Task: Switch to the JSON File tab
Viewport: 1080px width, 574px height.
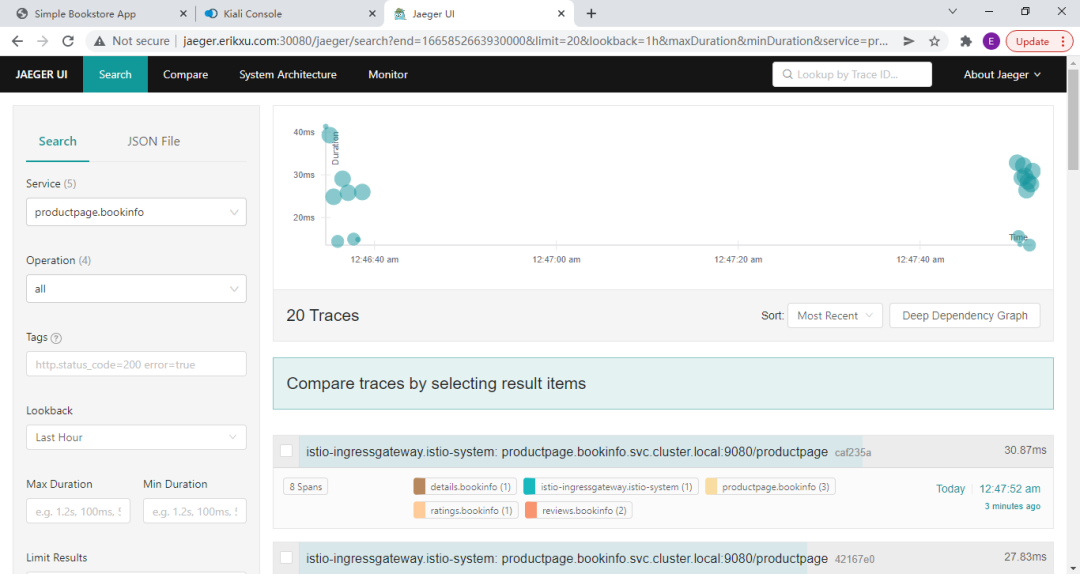Action: click(154, 141)
